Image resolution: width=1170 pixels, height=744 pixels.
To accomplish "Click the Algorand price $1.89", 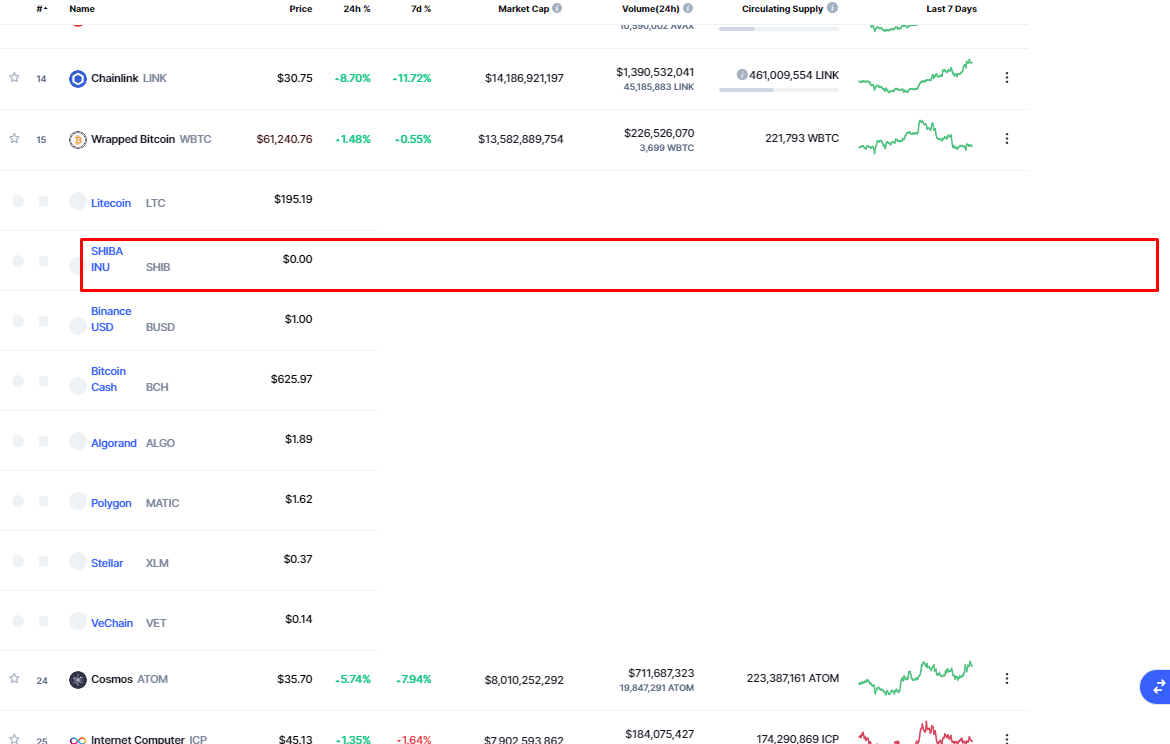I will 298,440.
